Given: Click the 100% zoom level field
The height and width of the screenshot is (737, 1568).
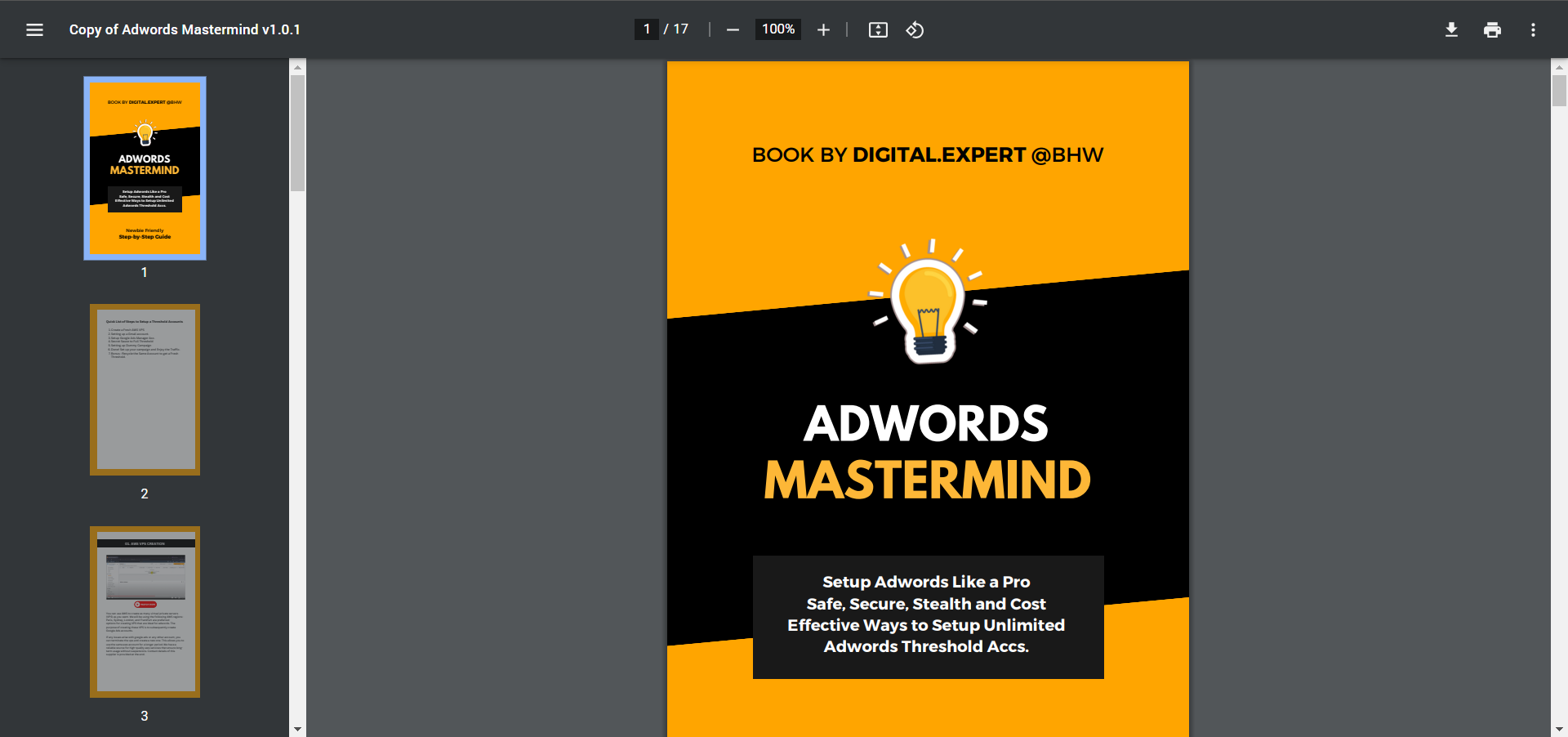Looking at the screenshot, I should [x=778, y=29].
